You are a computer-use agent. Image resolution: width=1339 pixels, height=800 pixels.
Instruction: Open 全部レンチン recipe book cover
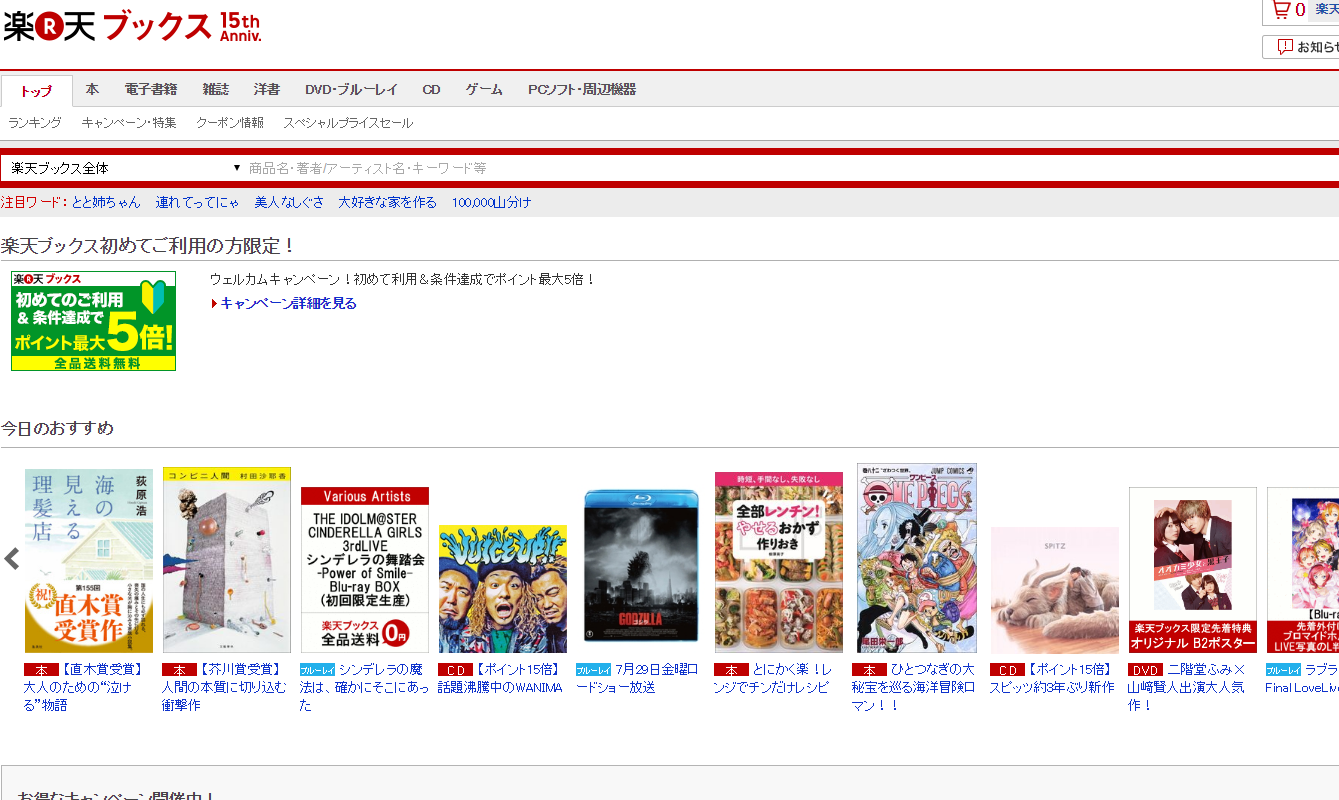click(x=779, y=563)
